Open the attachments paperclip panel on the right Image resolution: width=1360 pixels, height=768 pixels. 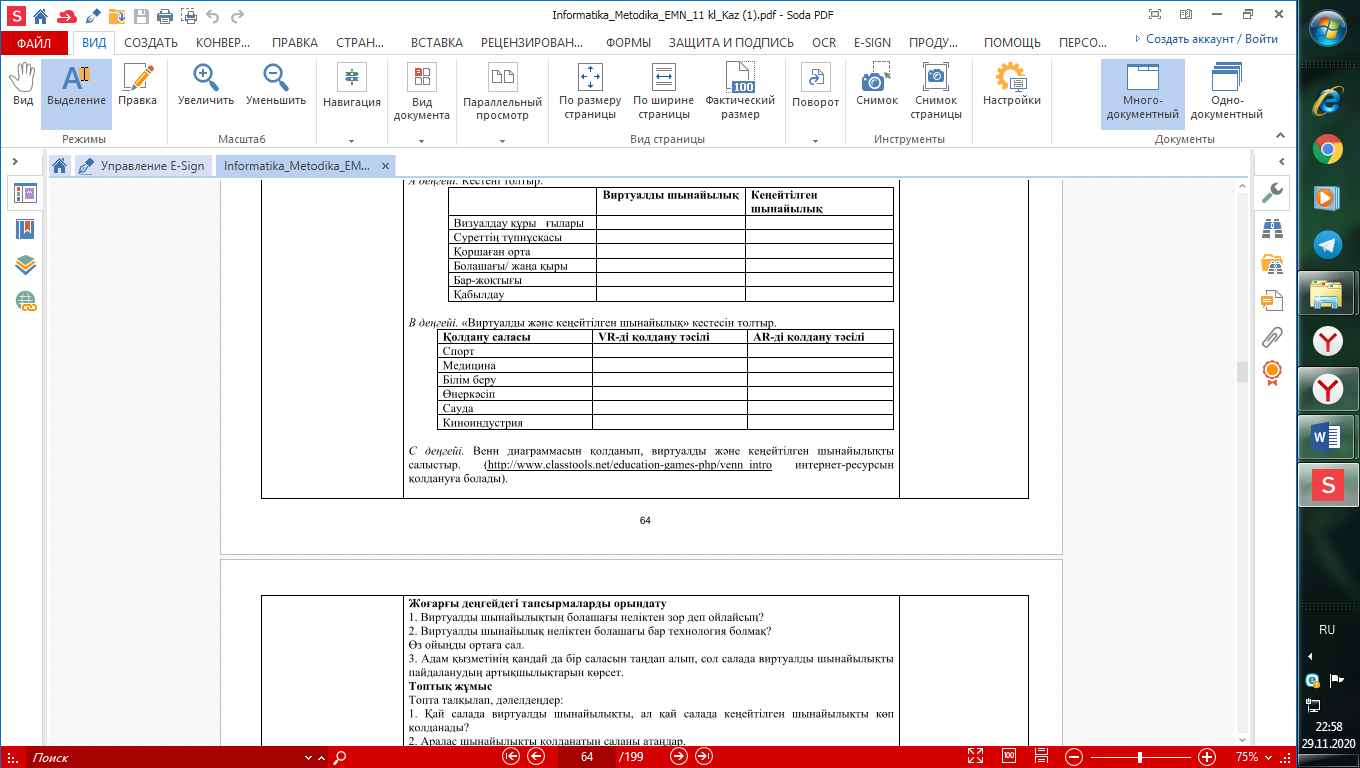[1272, 336]
